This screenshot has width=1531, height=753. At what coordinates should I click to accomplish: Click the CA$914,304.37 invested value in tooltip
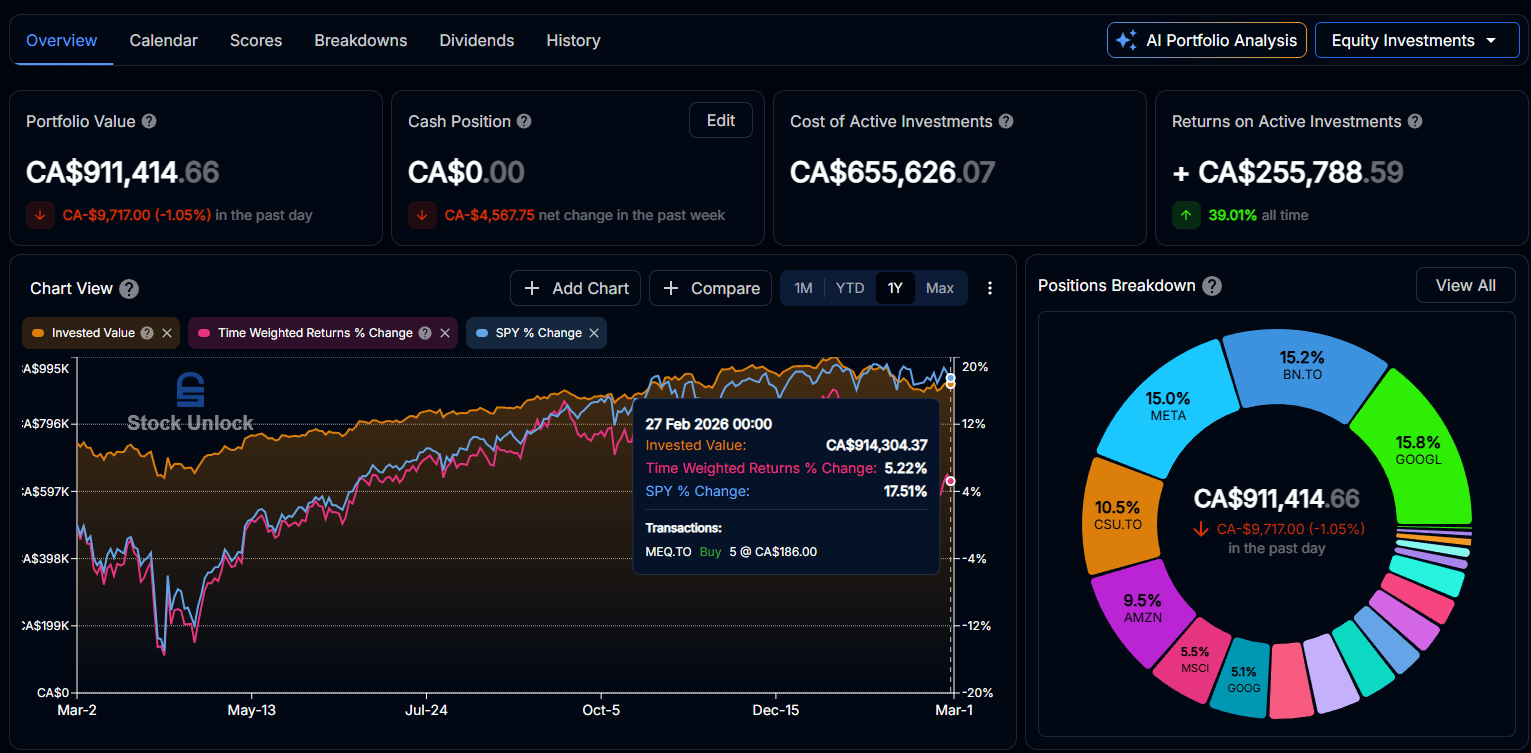tap(877, 446)
